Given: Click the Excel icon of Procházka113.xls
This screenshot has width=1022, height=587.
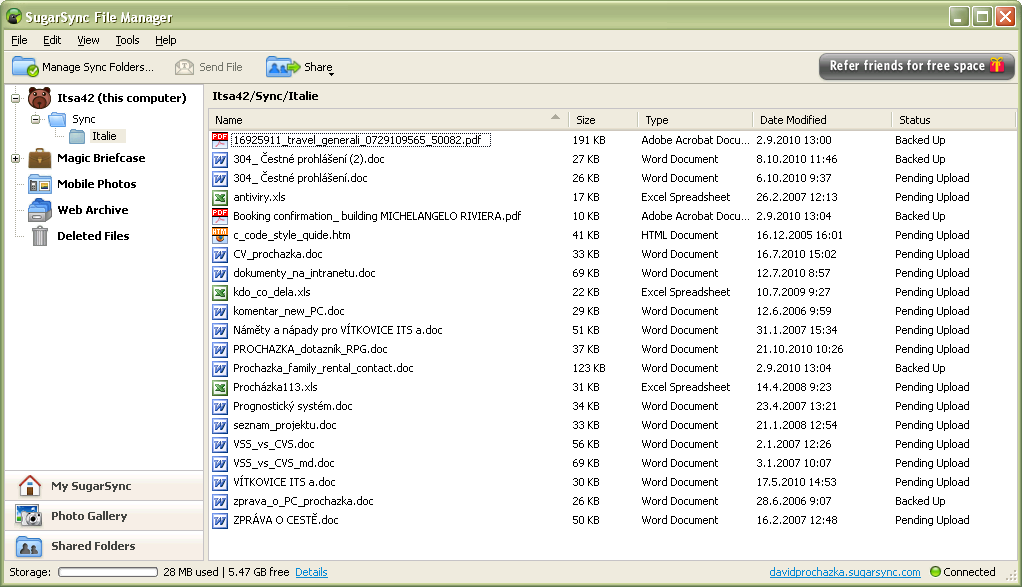Looking at the screenshot, I should point(220,388).
